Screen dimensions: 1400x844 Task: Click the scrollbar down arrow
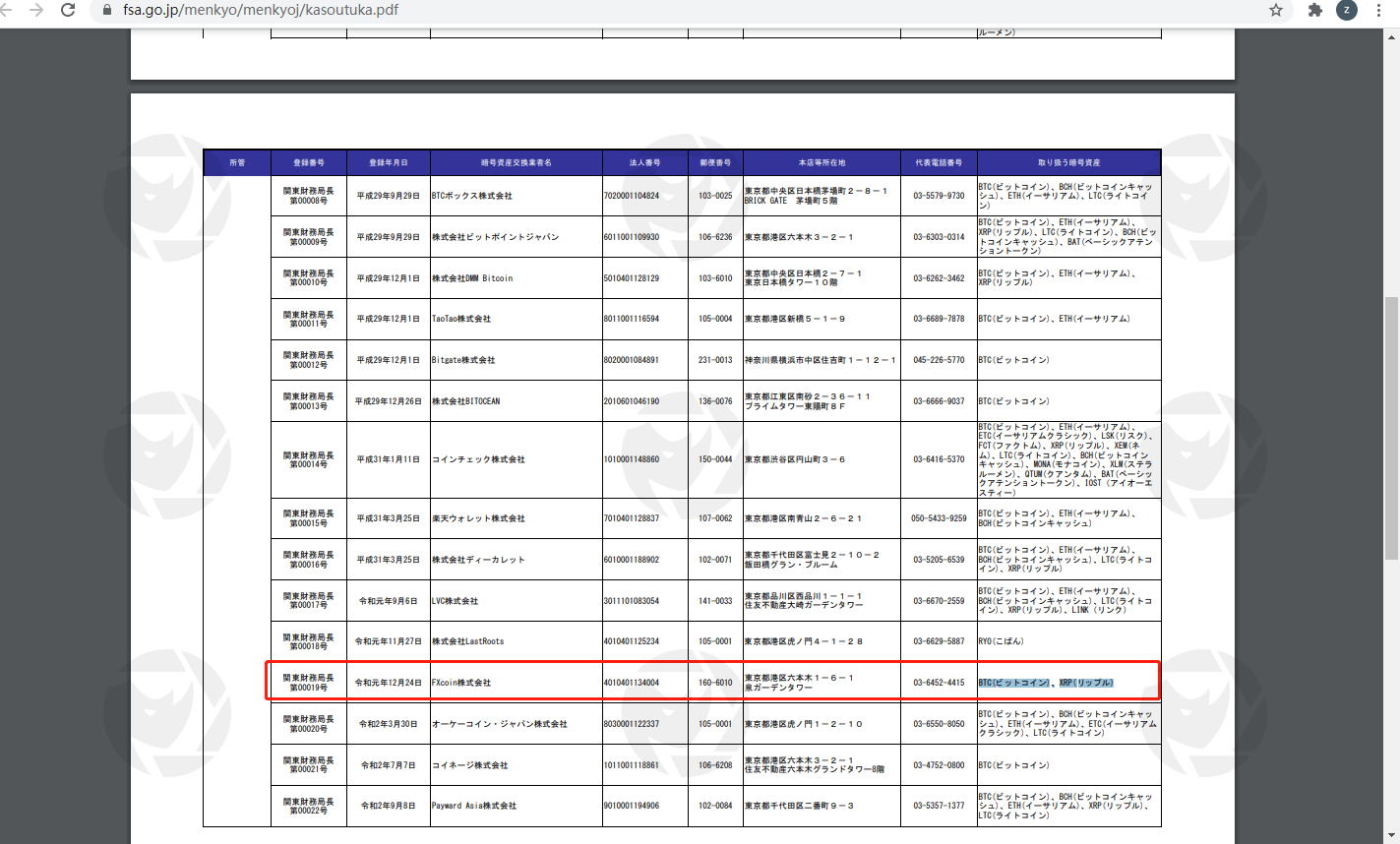[1391, 836]
